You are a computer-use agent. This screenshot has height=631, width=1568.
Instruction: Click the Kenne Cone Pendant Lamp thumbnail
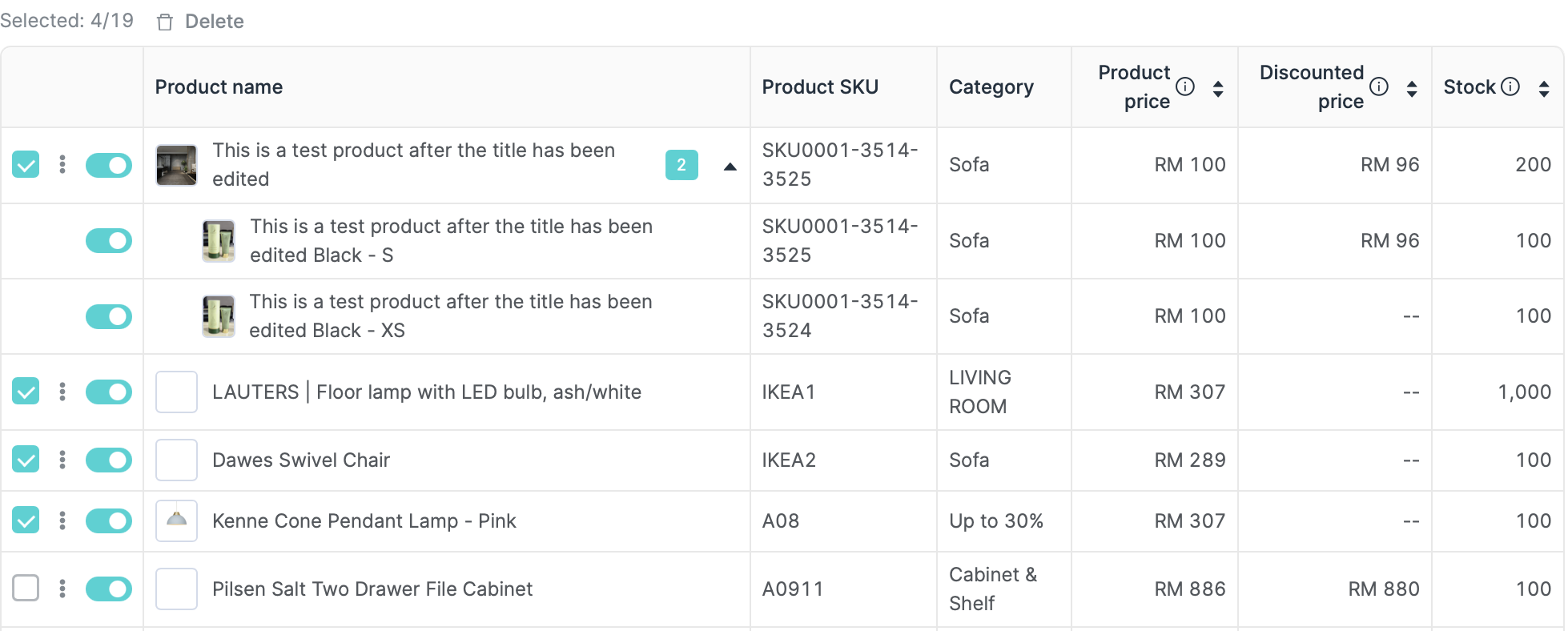pos(176,520)
